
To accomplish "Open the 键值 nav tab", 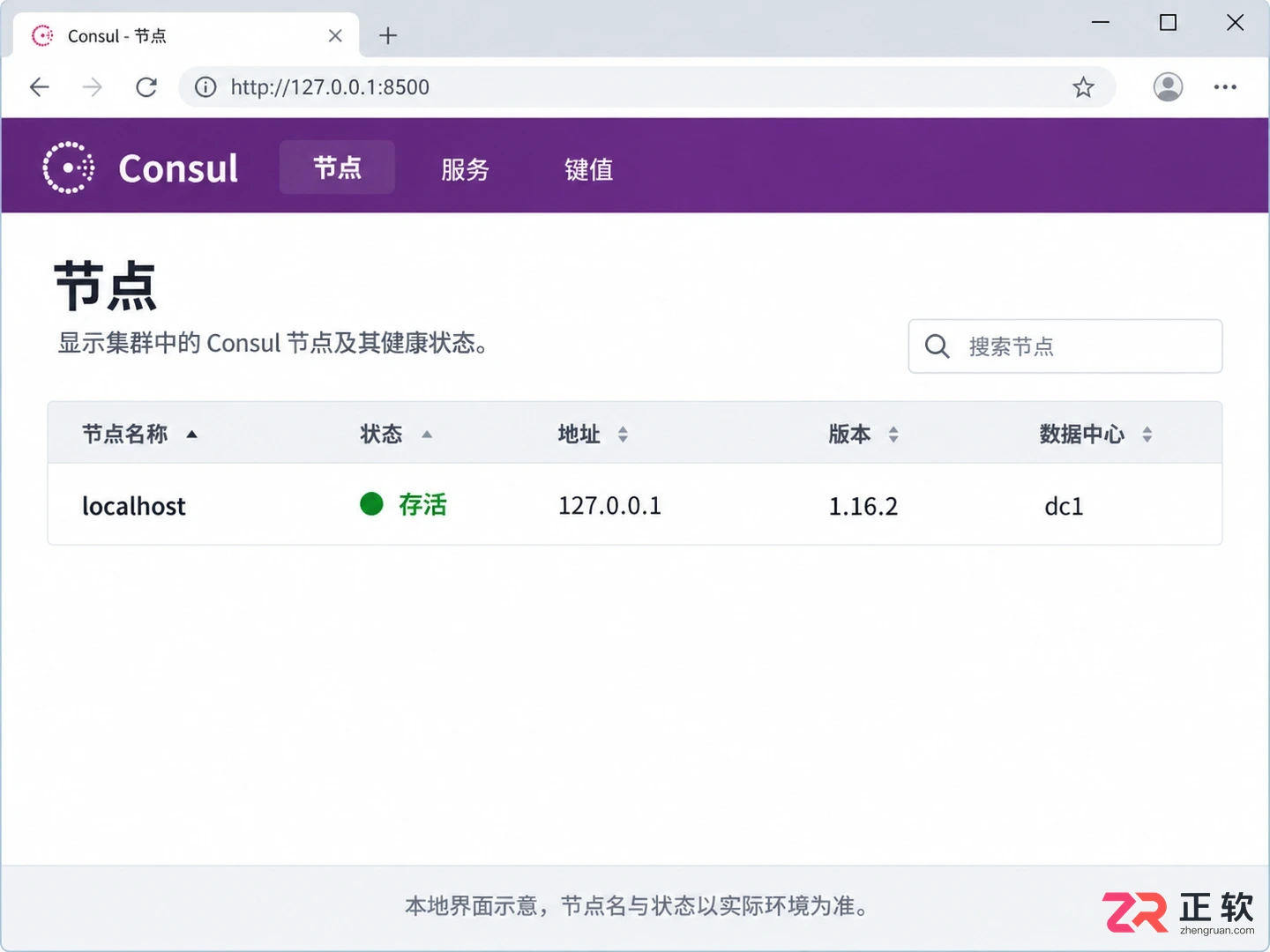I will [588, 168].
